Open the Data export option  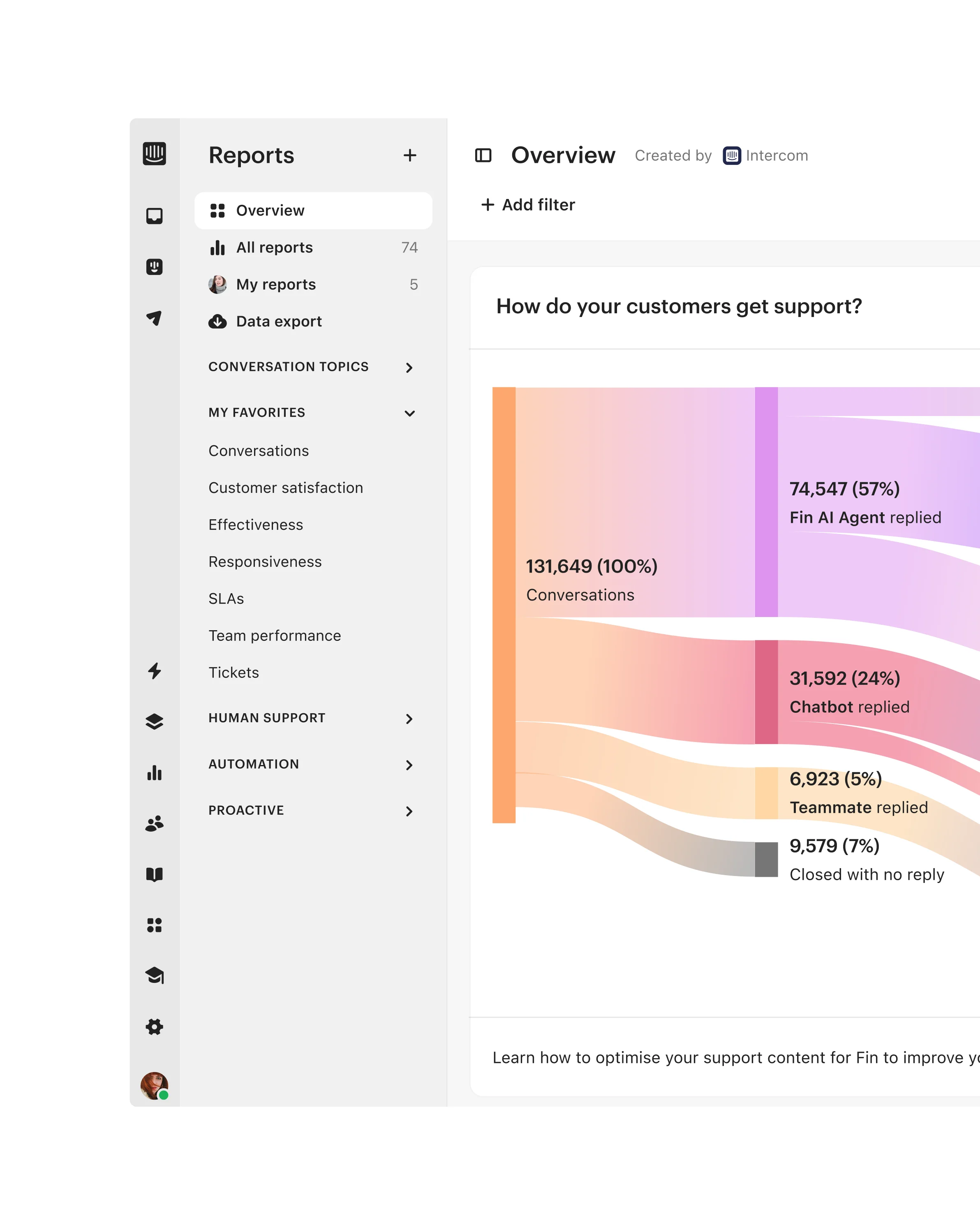(278, 321)
